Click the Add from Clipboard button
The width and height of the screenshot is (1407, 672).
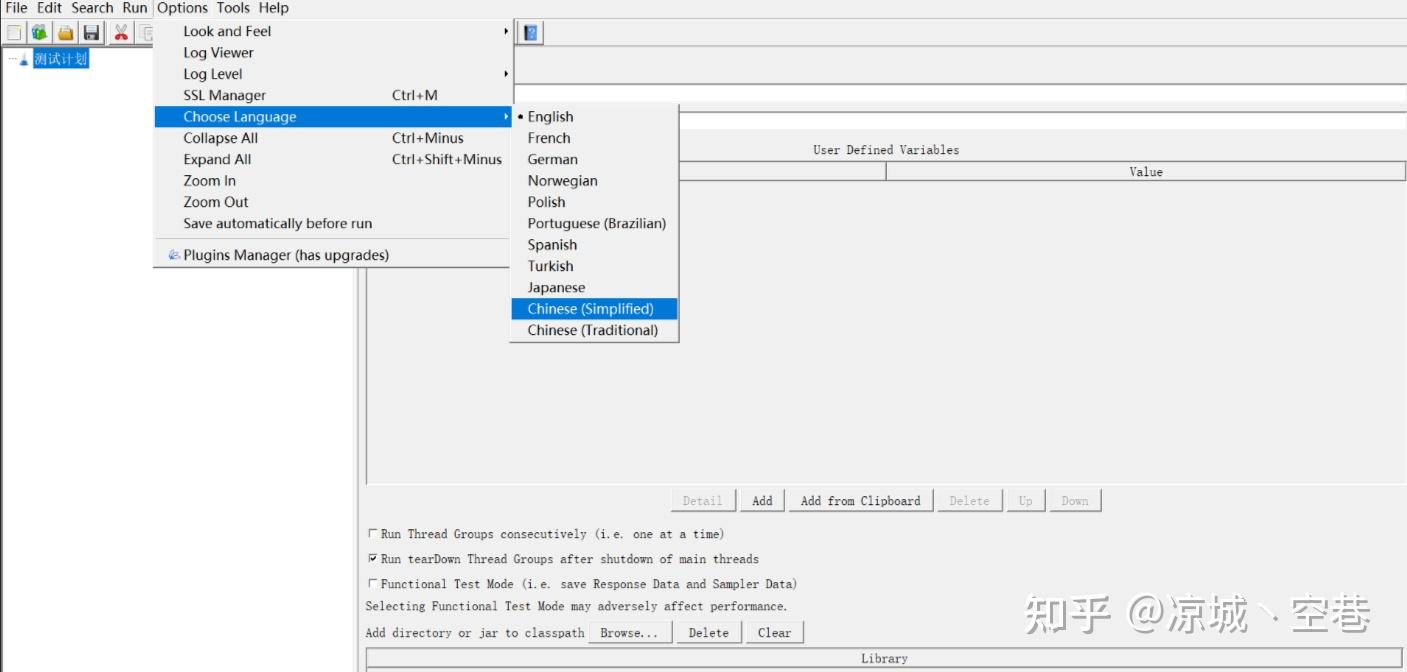(x=860, y=501)
